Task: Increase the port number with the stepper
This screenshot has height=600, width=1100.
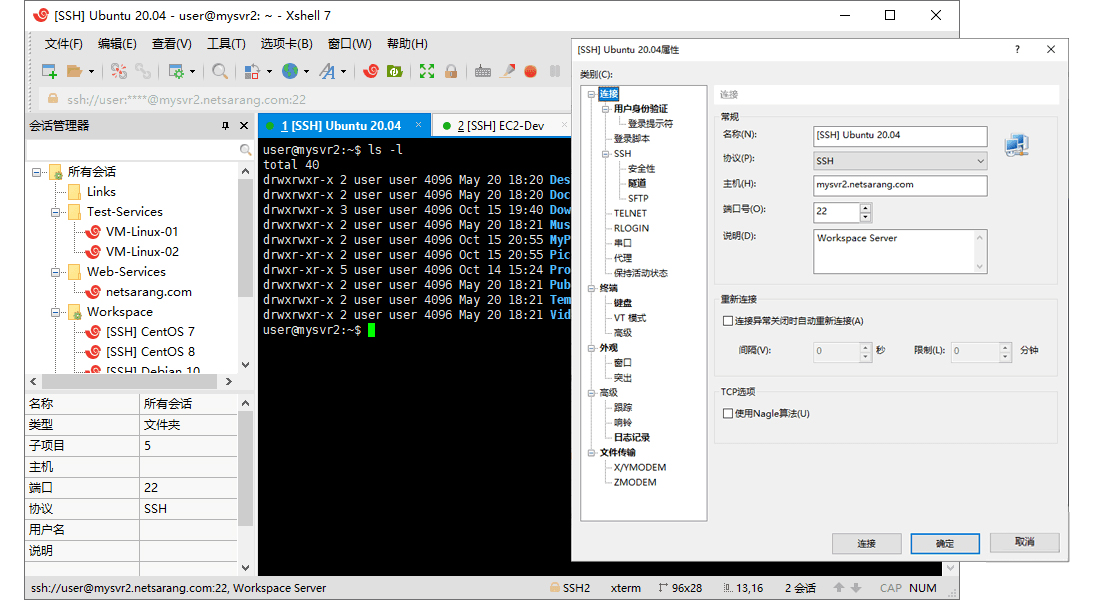Action: pyautogui.click(x=866, y=207)
